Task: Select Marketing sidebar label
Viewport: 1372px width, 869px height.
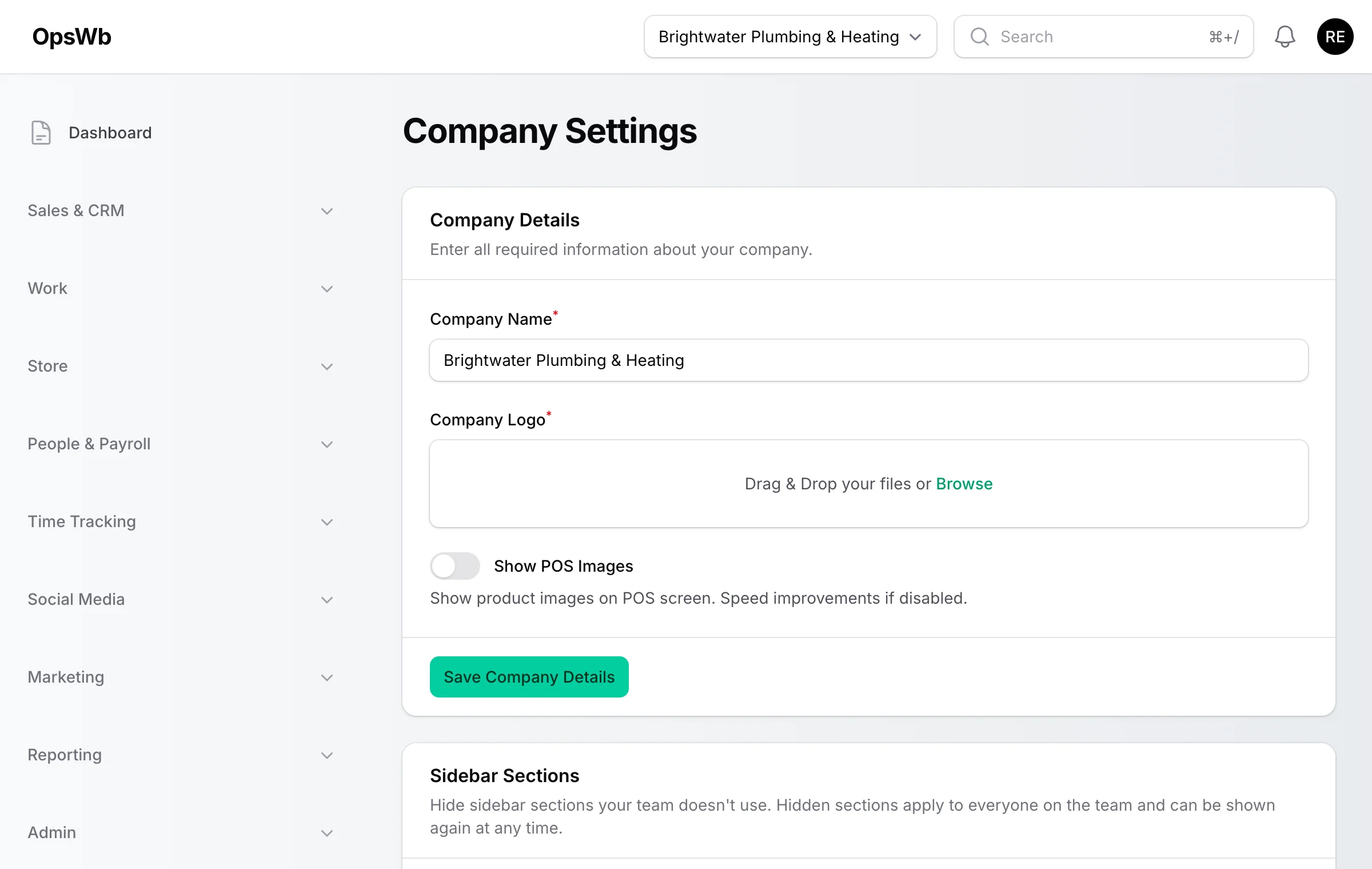Action: (66, 677)
